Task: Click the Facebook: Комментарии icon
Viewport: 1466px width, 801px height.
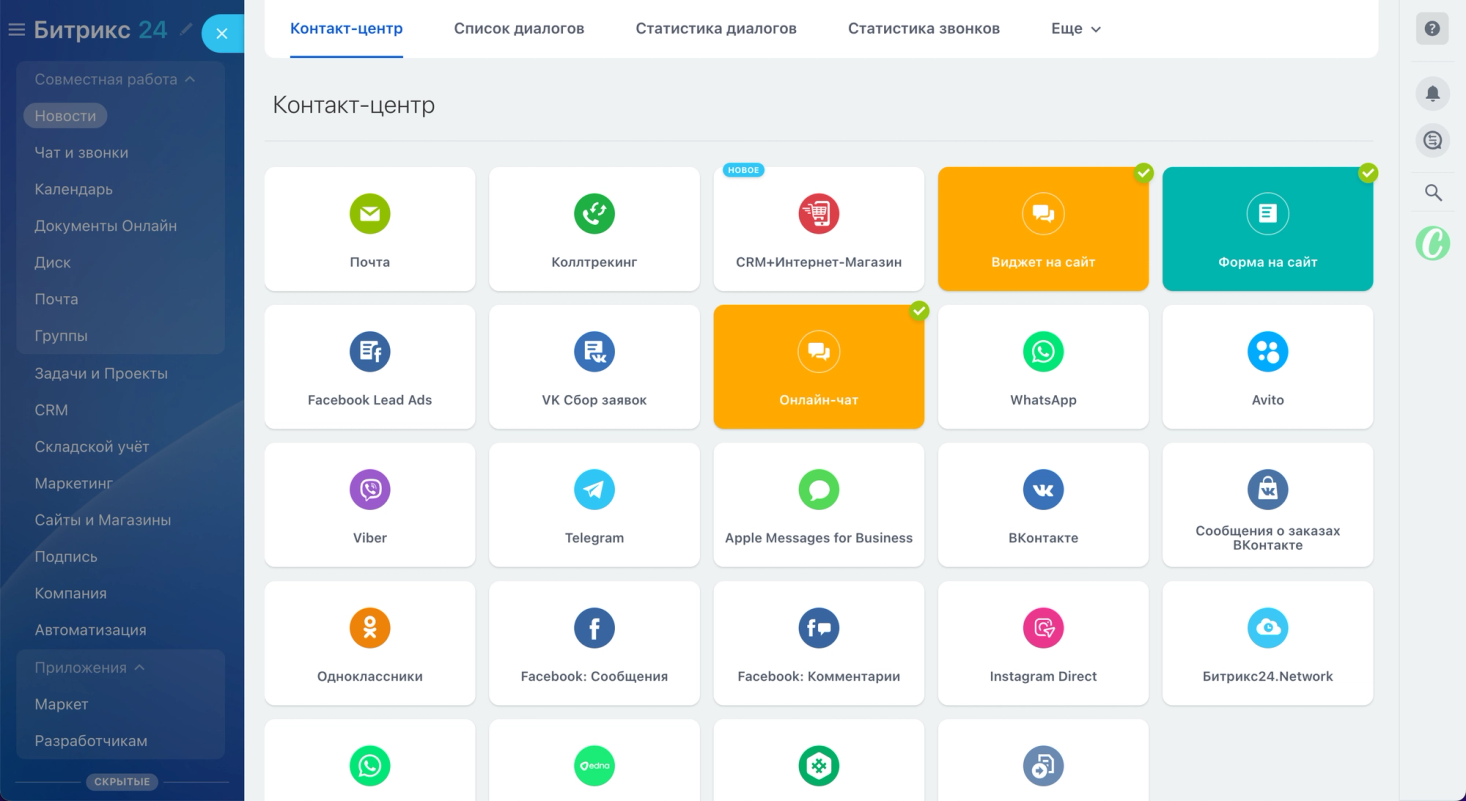Action: tap(819, 627)
